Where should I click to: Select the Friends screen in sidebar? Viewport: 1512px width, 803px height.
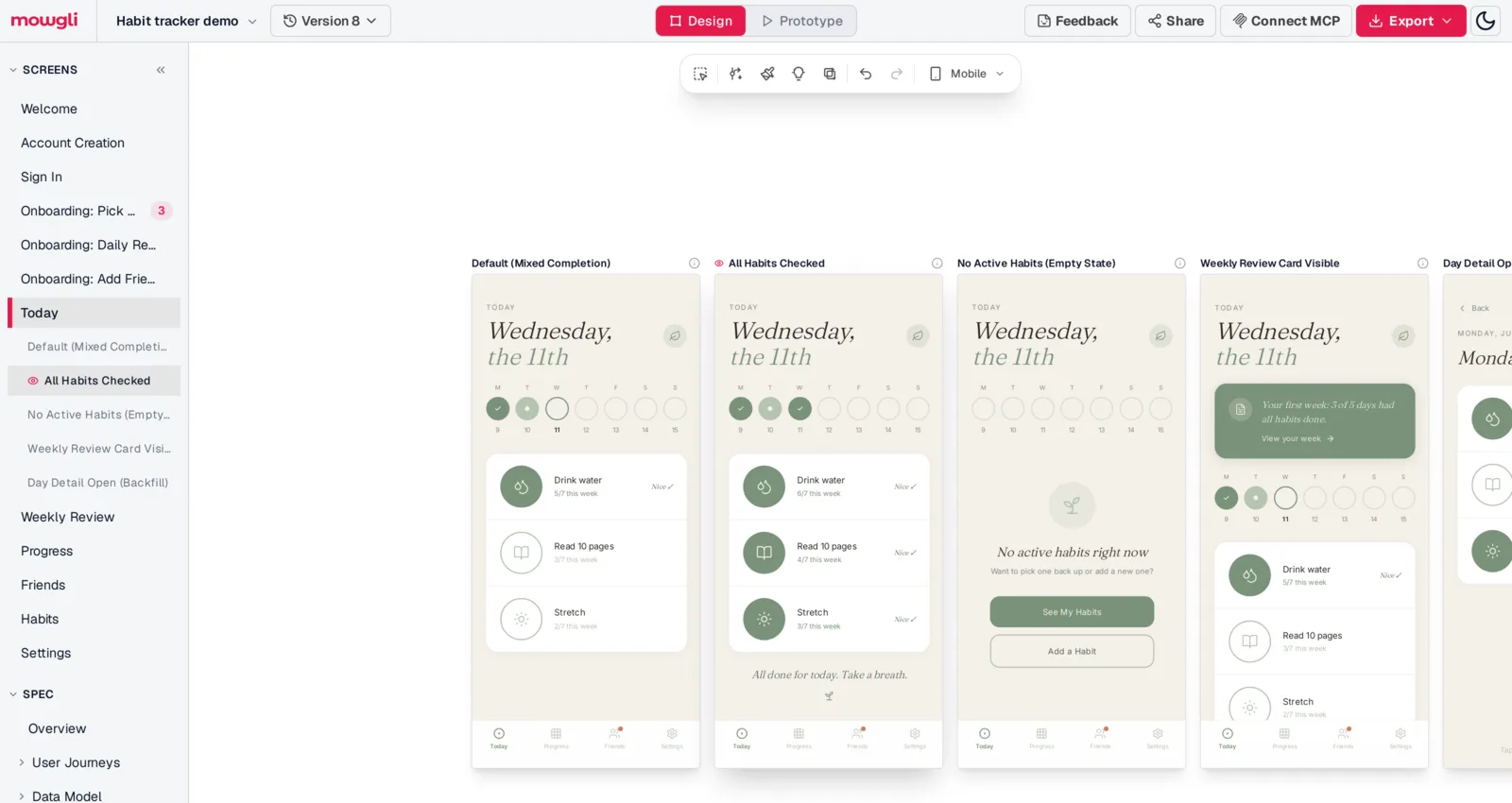[94, 585]
